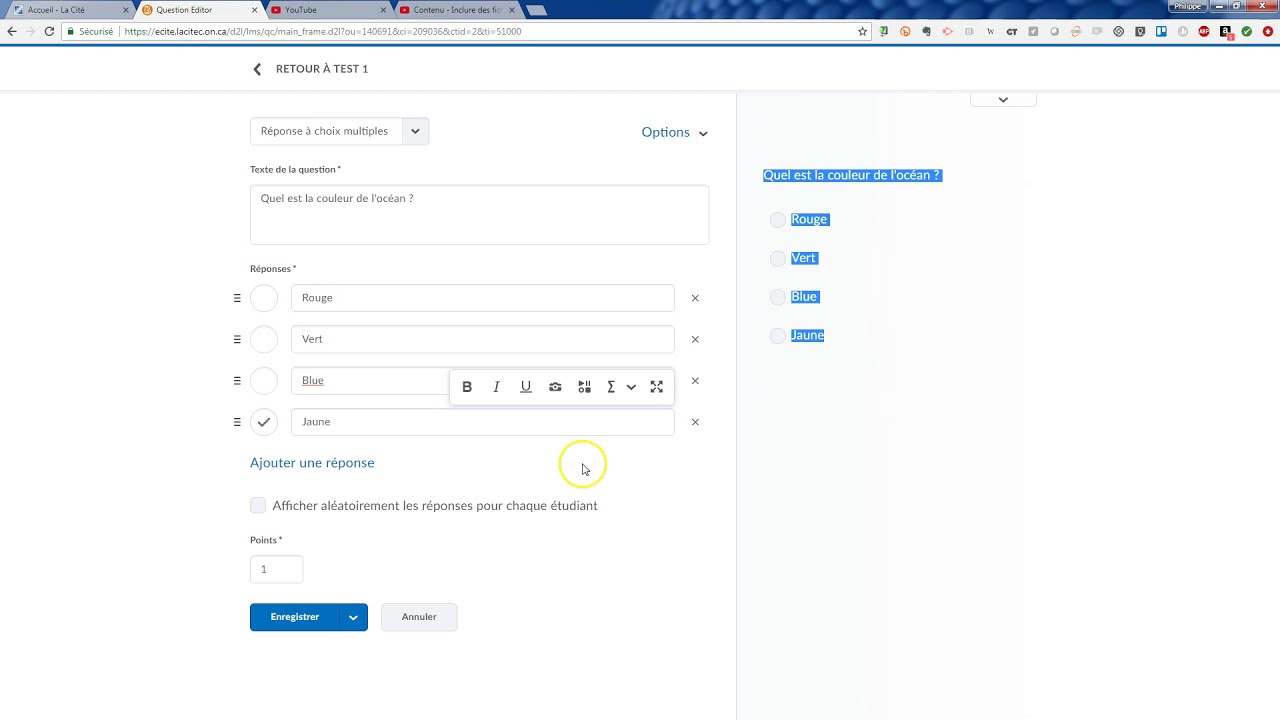Screen dimensions: 1280x720
Task: Open the Trello extension icon
Action: [1161, 31]
